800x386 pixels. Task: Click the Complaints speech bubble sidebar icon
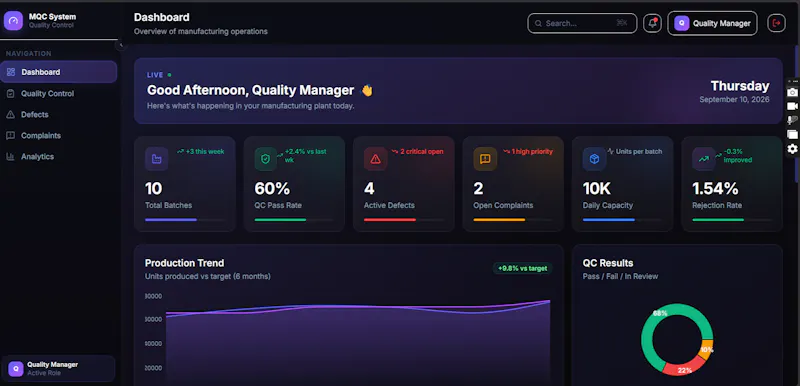[10, 136]
